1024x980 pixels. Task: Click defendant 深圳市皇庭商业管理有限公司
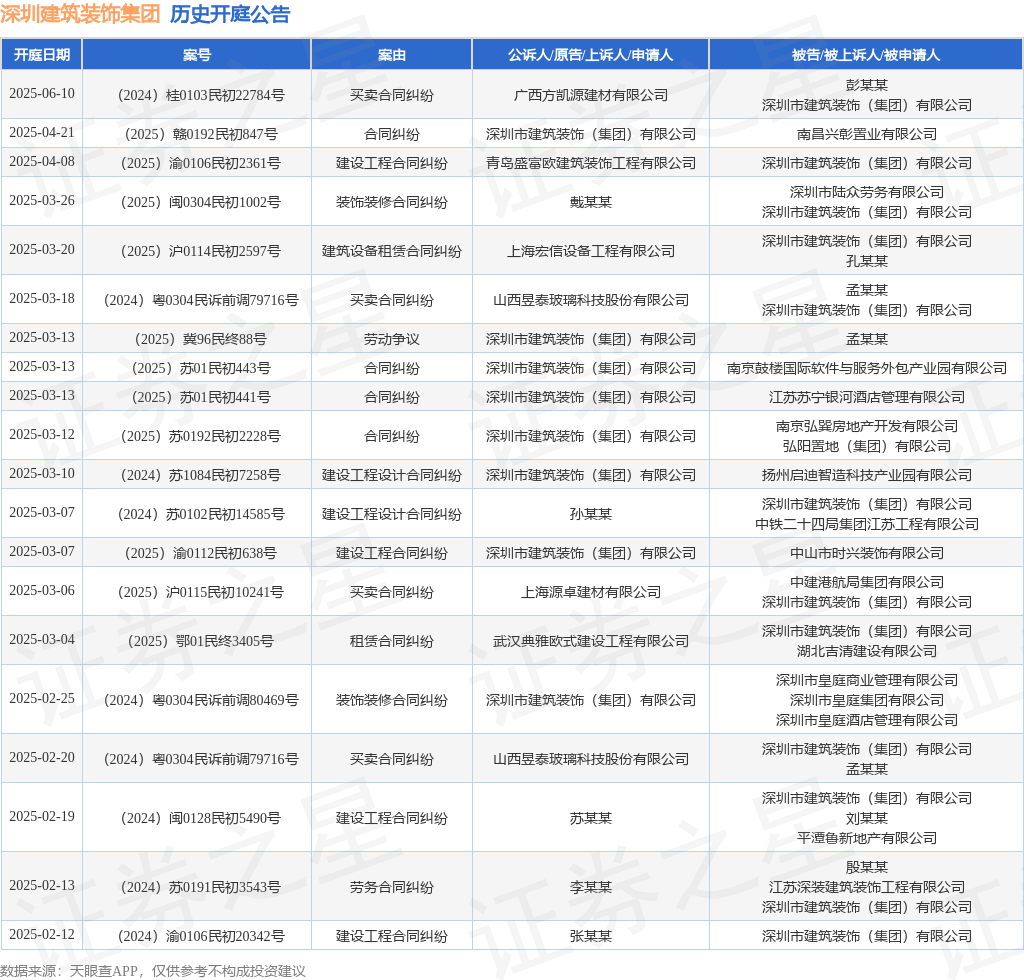tap(867, 680)
